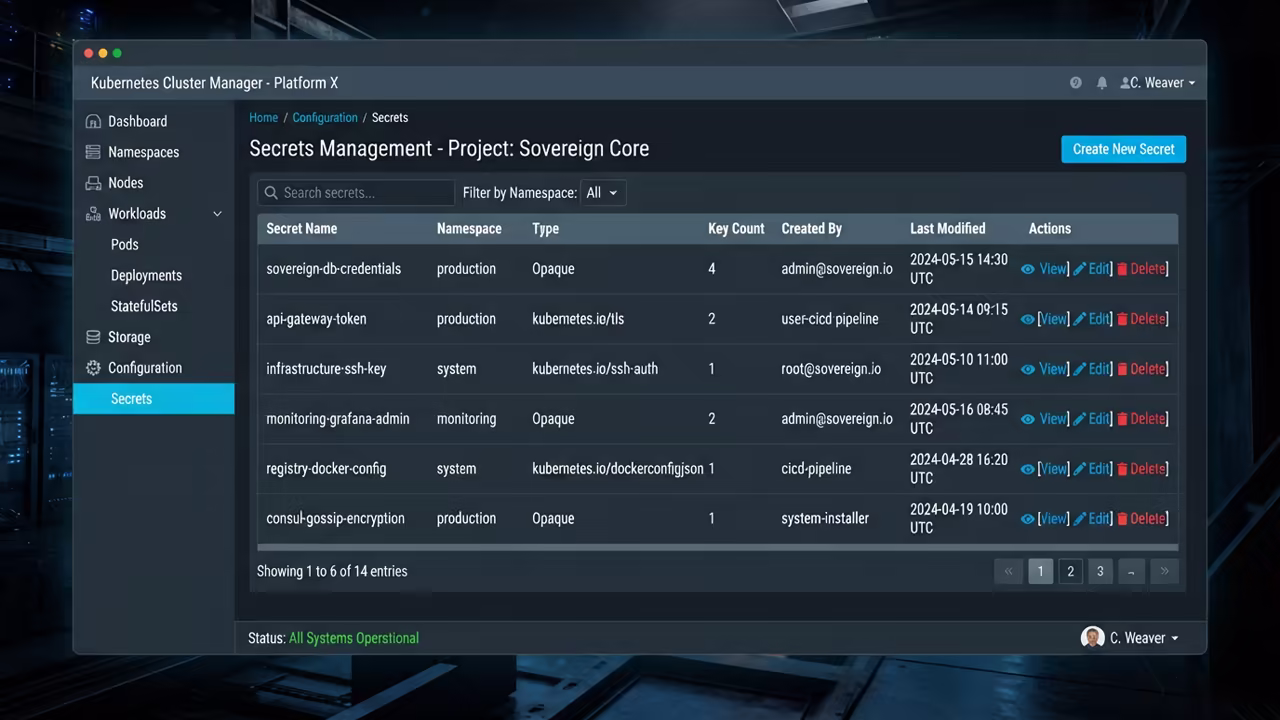Click "root@sovereign.io" created-by cell
This screenshot has width=1280, height=720.
tap(831, 369)
